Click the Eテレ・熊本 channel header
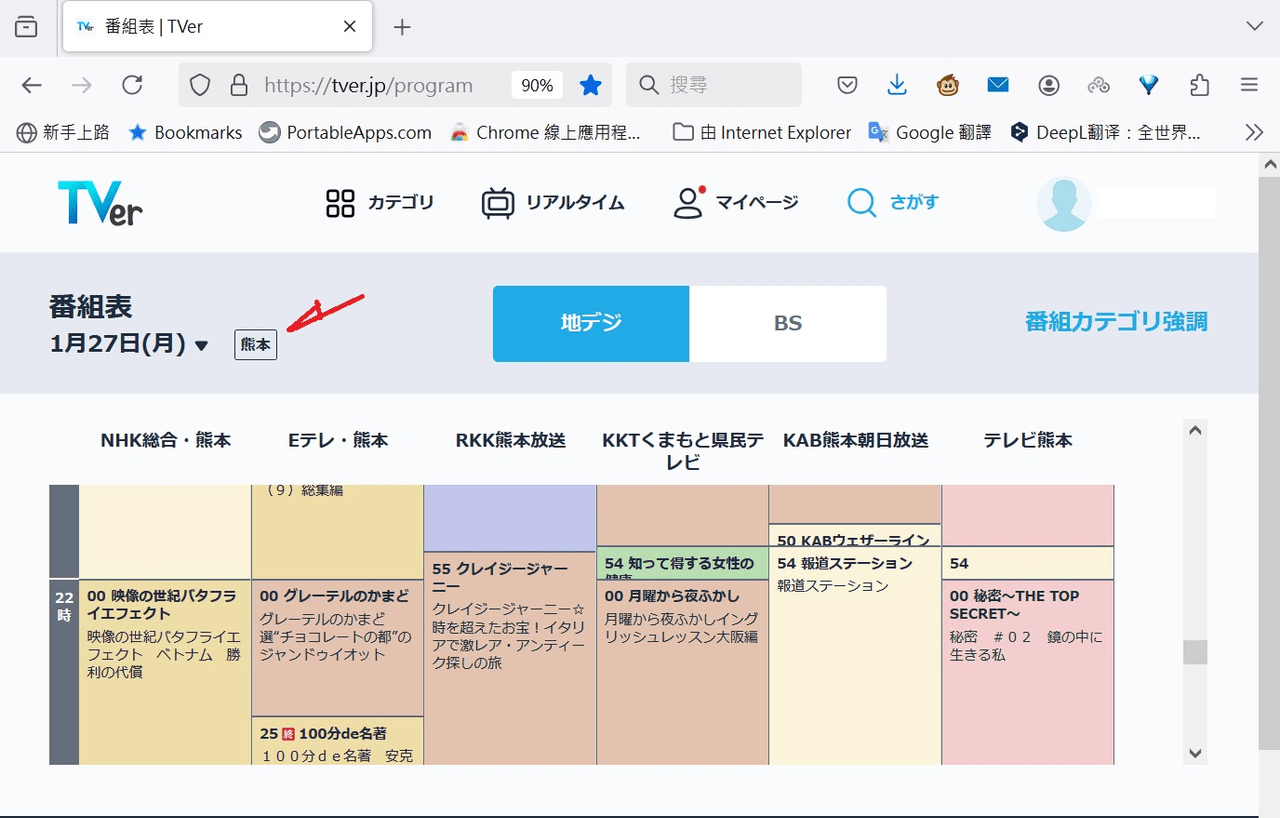 click(338, 440)
